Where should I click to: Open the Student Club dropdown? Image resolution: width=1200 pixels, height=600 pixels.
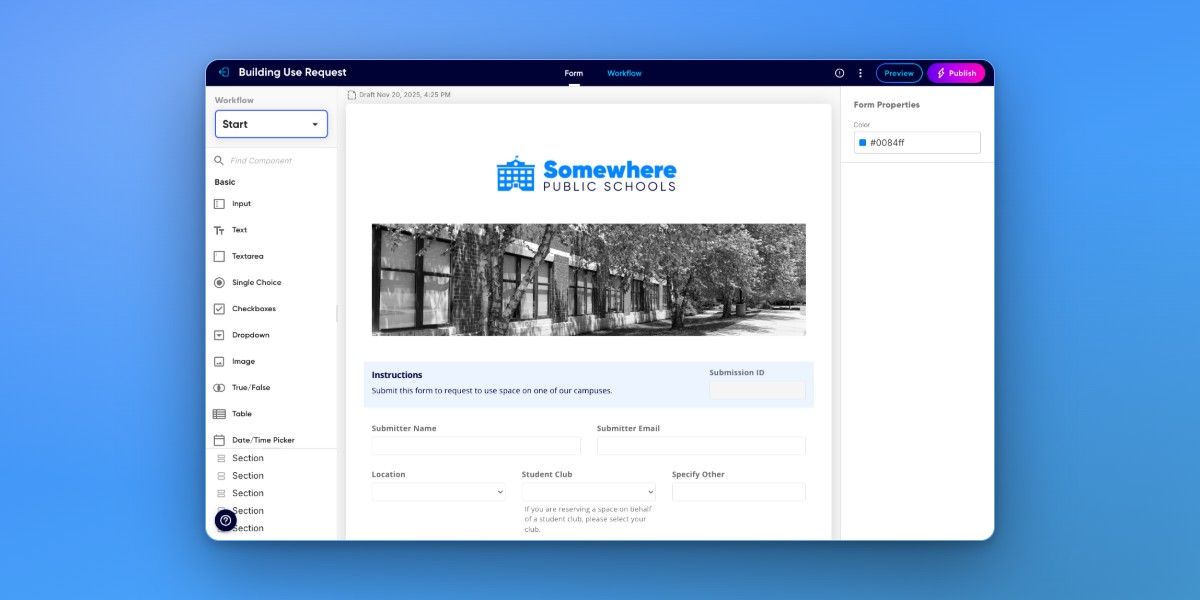[588, 492]
